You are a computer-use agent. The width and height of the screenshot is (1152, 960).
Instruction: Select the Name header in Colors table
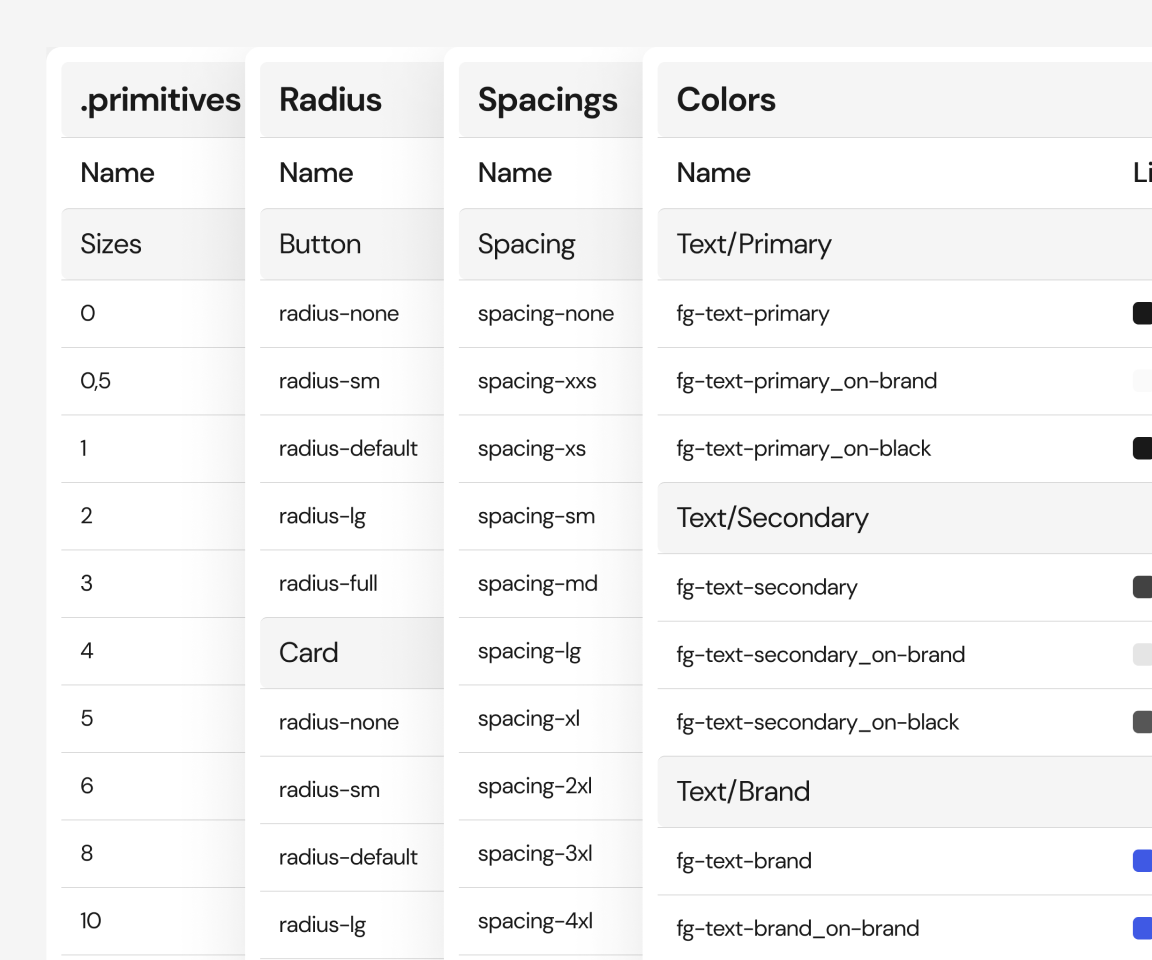point(713,173)
